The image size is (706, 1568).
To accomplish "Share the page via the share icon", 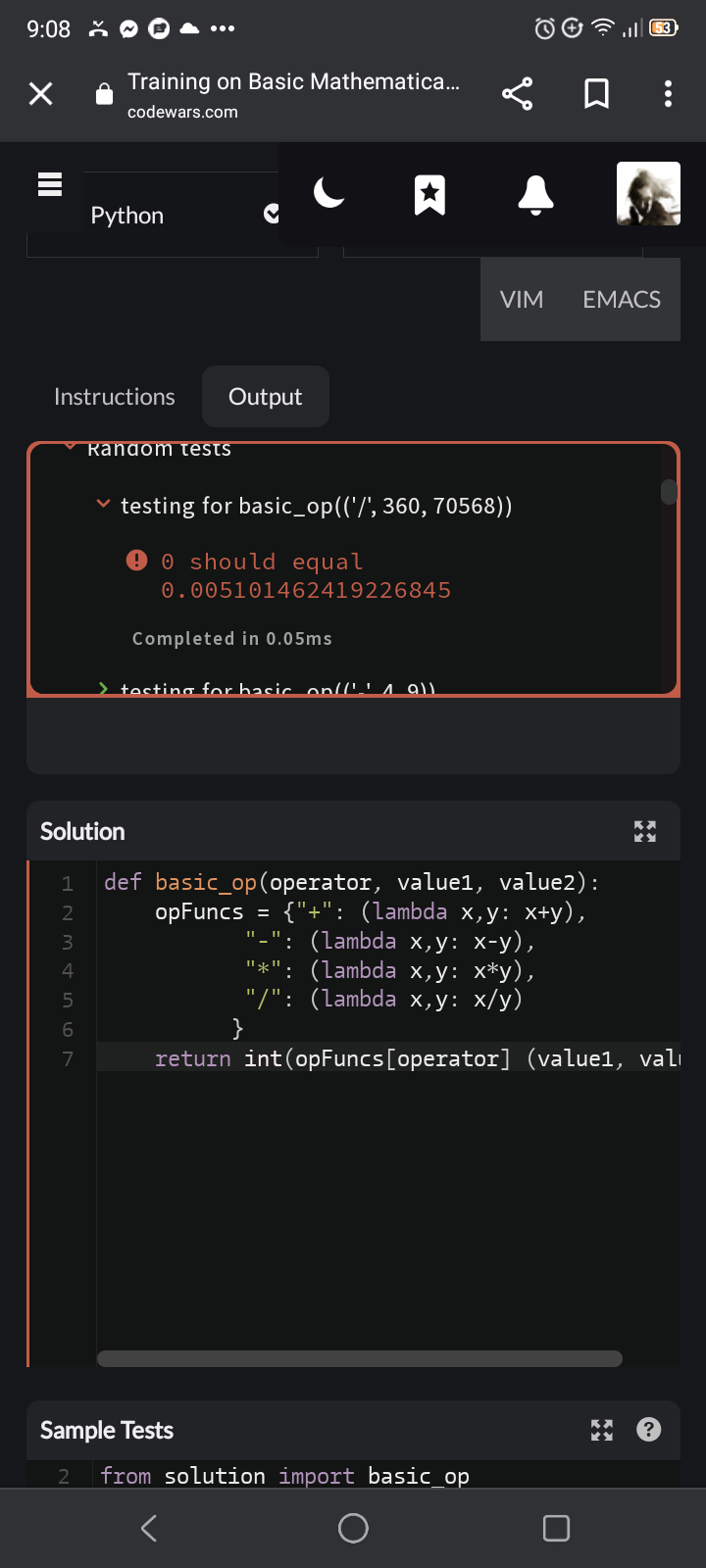I will (x=517, y=93).
